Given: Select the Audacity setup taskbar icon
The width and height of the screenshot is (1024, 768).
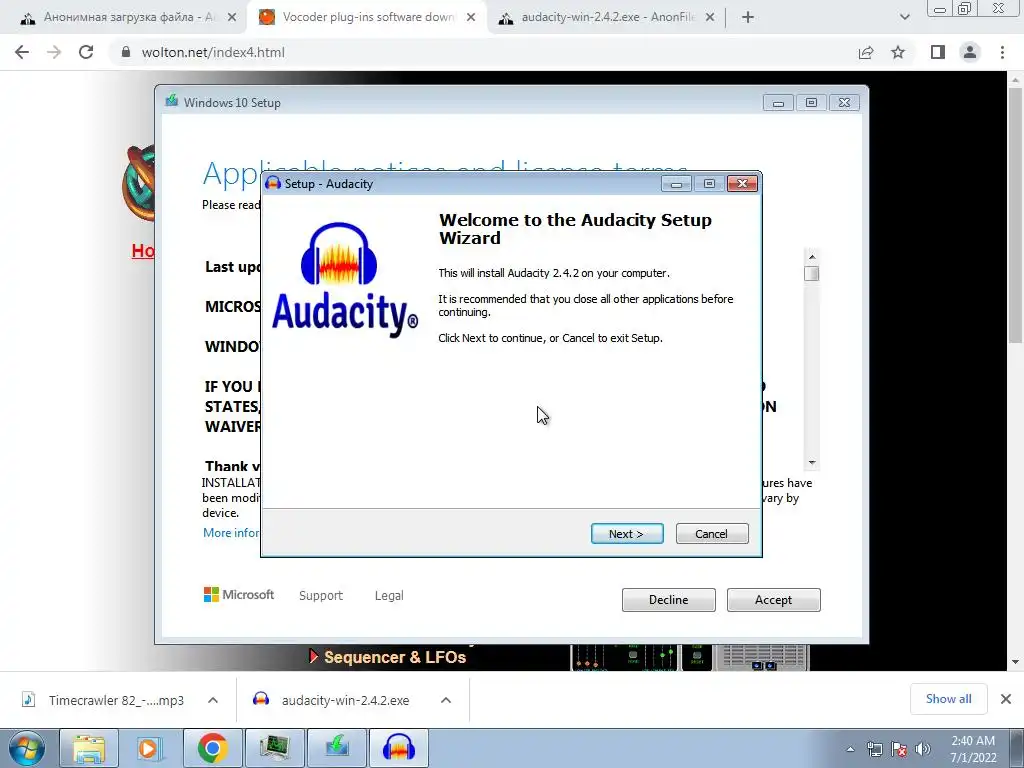Looking at the screenshot, I should tap(399, 748).
